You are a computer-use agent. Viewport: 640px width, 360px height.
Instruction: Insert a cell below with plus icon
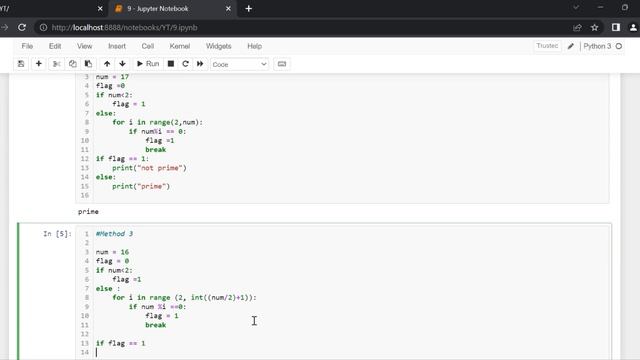coord(39,64)
